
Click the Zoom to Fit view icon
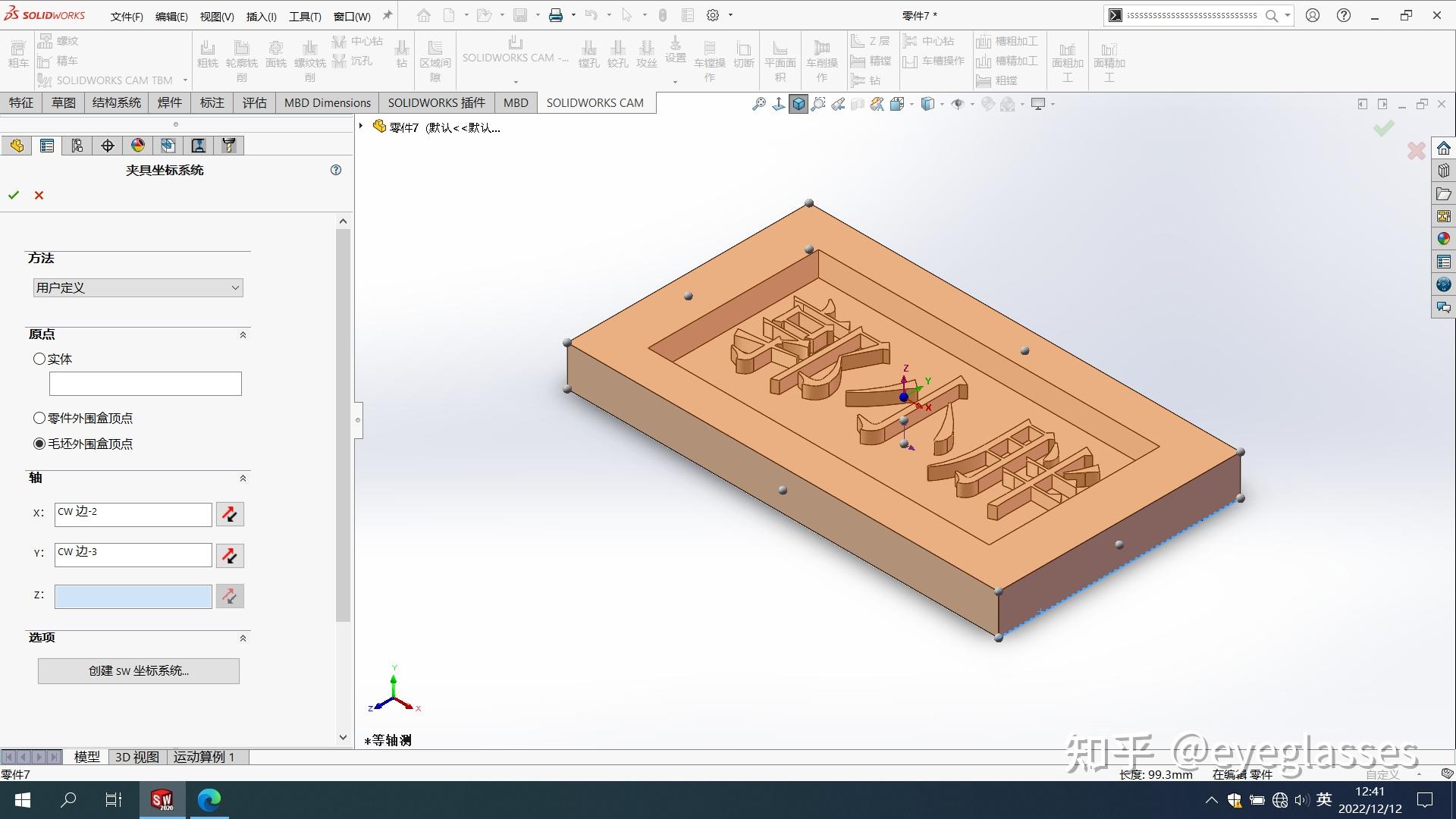(x=758, y=105)
